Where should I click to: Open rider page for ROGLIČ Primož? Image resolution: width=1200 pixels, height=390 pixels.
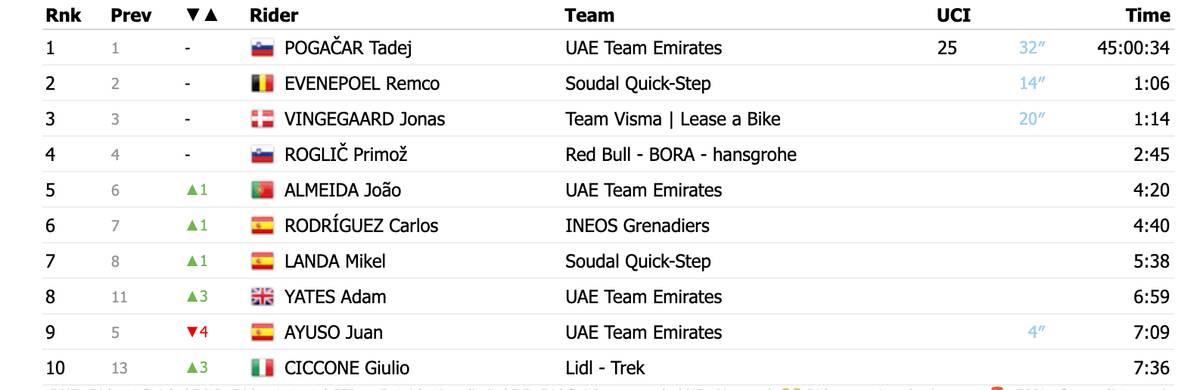(x=346, y=155)
